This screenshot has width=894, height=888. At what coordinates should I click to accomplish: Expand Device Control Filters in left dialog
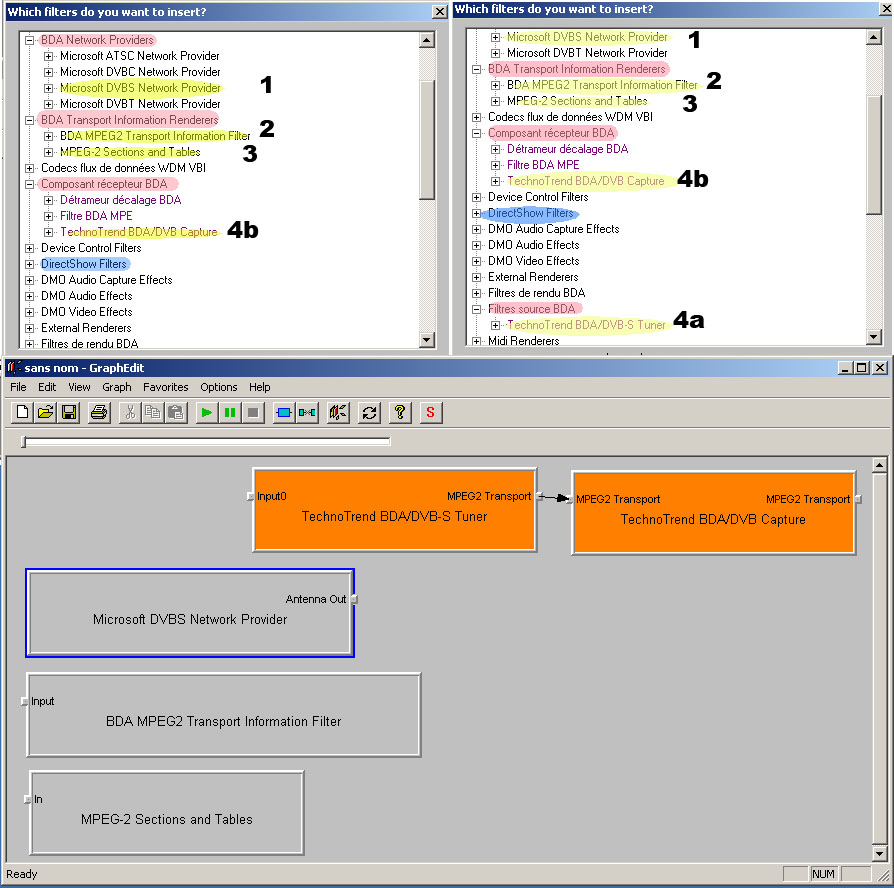pos(29,248)
